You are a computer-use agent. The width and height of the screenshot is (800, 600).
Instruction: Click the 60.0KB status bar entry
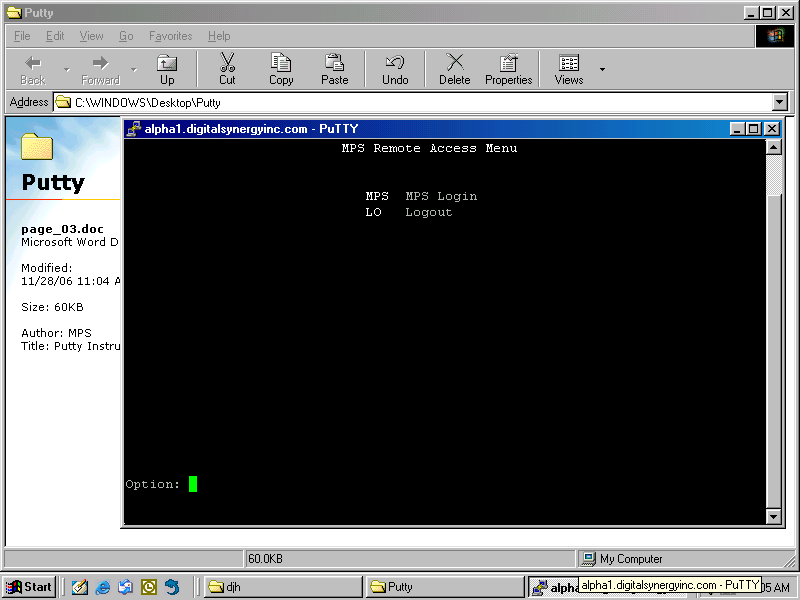(265, 559)
